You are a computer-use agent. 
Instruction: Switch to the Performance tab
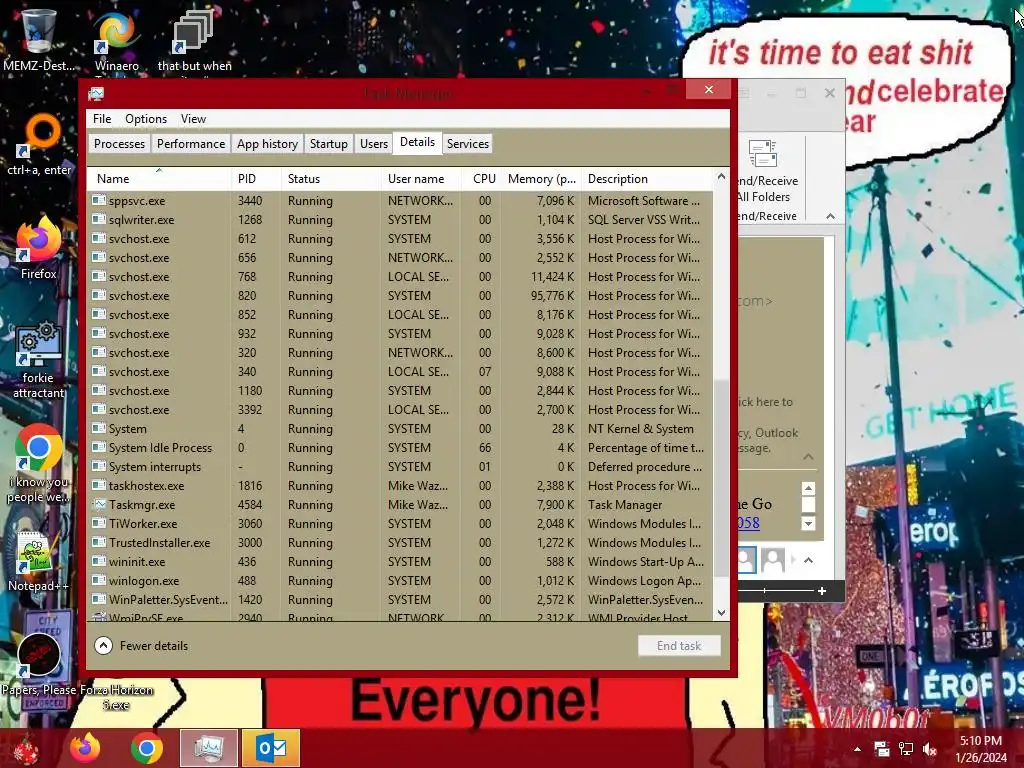(191, 144)
